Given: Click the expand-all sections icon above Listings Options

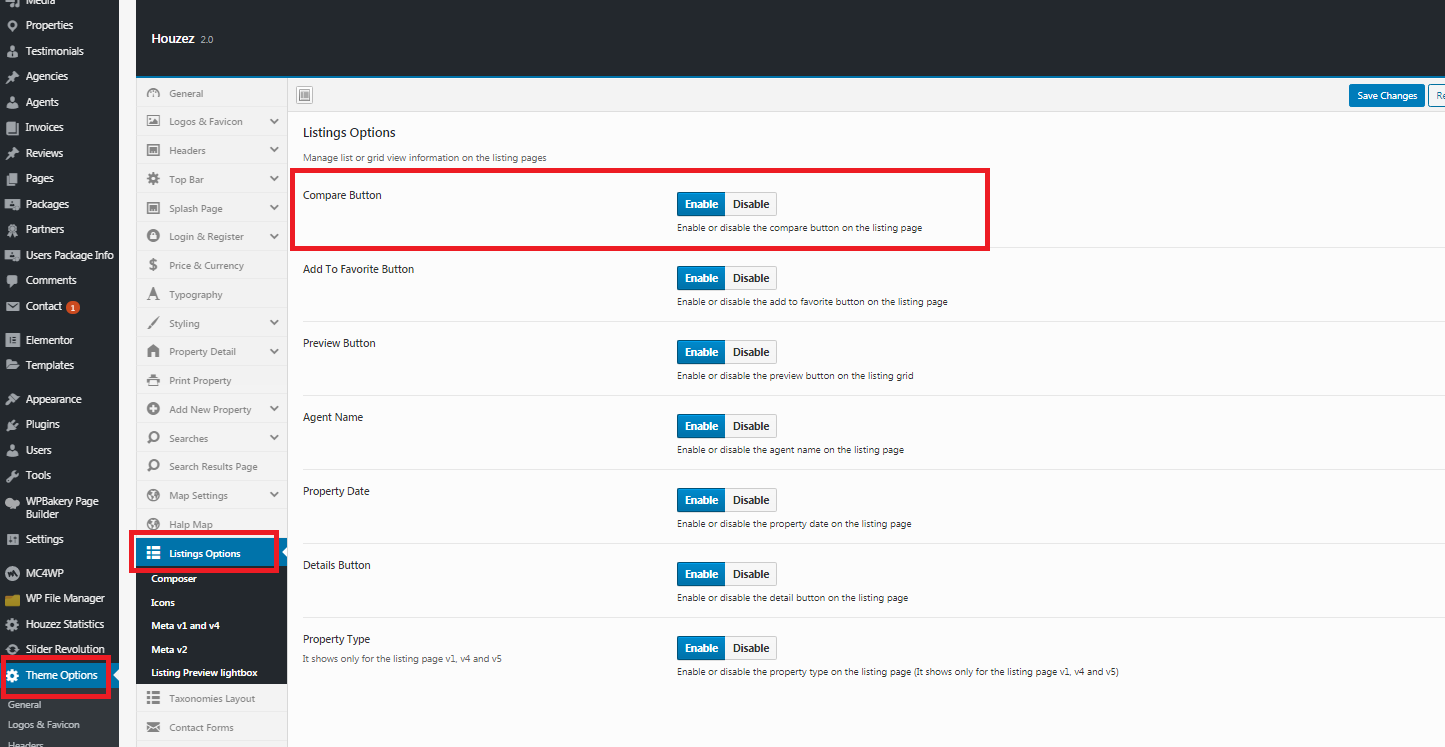Looking at the screenshot, I should pos(305,95).
